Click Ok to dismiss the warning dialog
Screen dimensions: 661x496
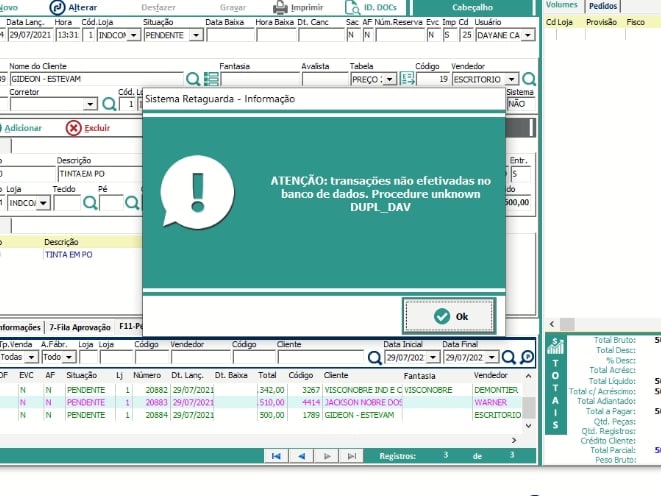click(448, 316)
